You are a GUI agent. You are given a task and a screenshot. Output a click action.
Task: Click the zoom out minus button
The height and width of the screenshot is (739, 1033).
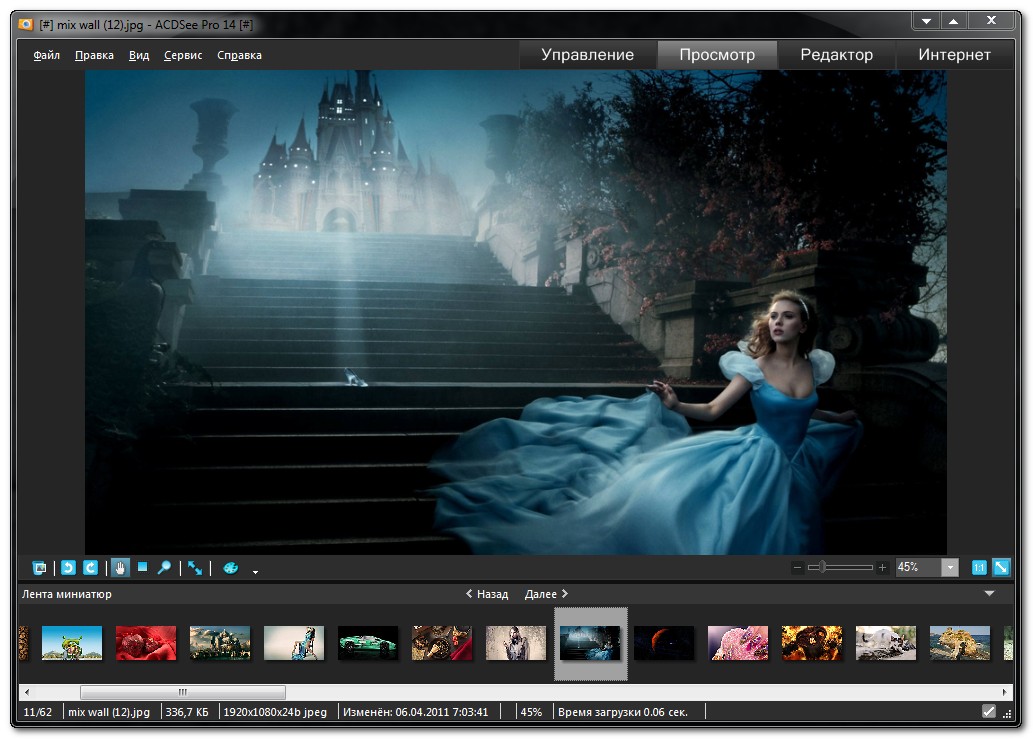pos(797,567)
